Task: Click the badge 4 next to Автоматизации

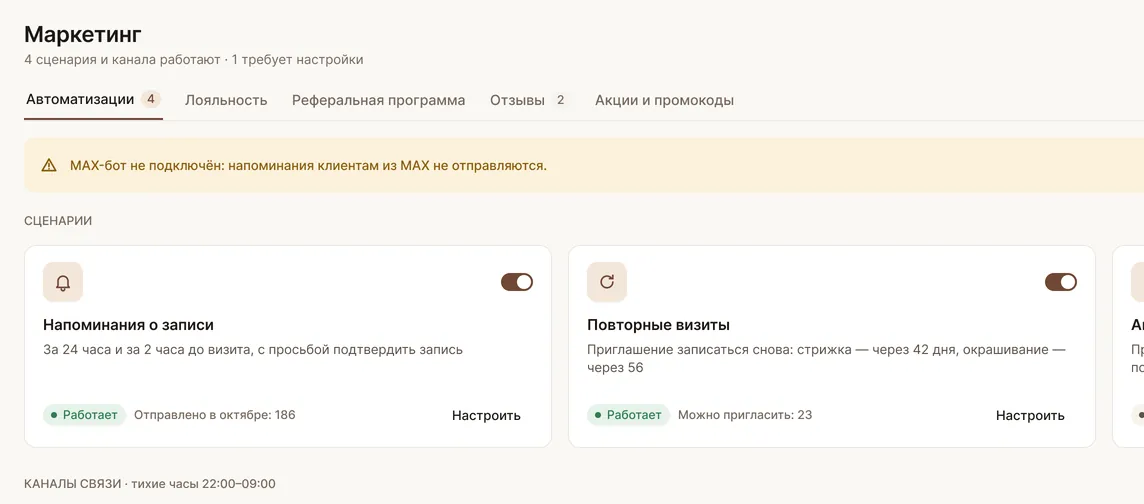Action: pos(151,99)
